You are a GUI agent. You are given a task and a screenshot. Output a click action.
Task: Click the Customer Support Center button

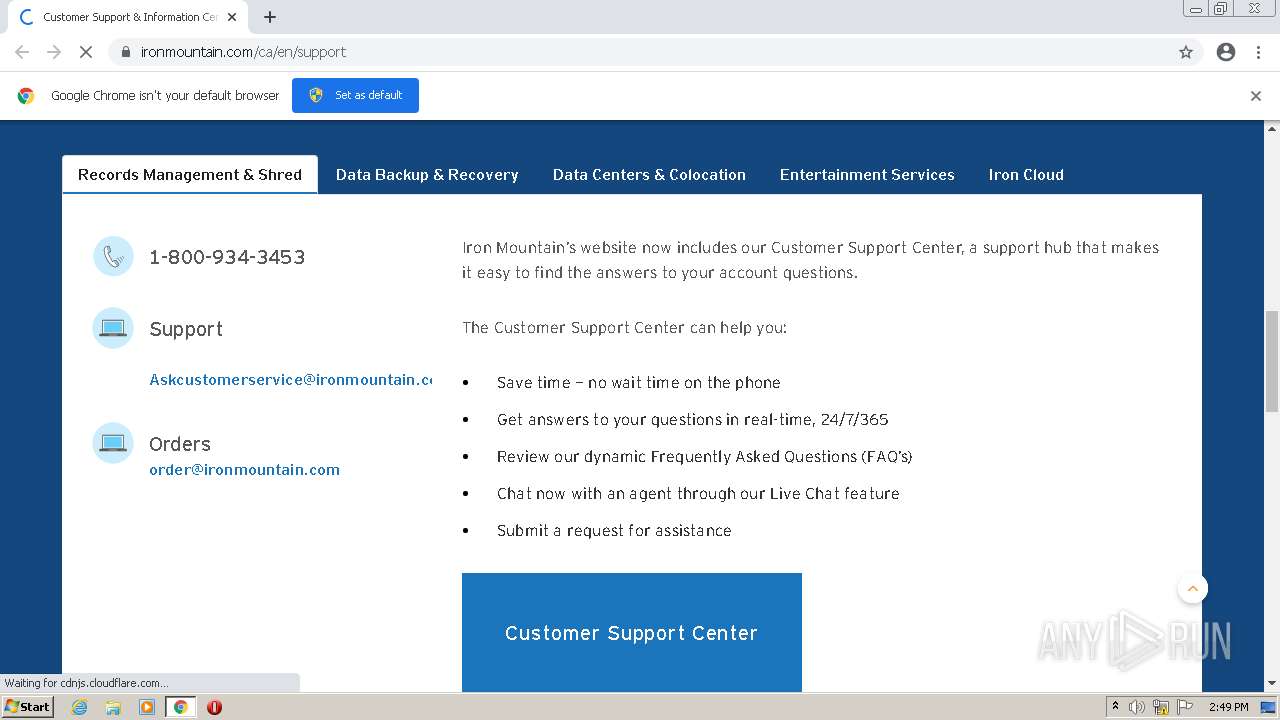tap(632, 632)
